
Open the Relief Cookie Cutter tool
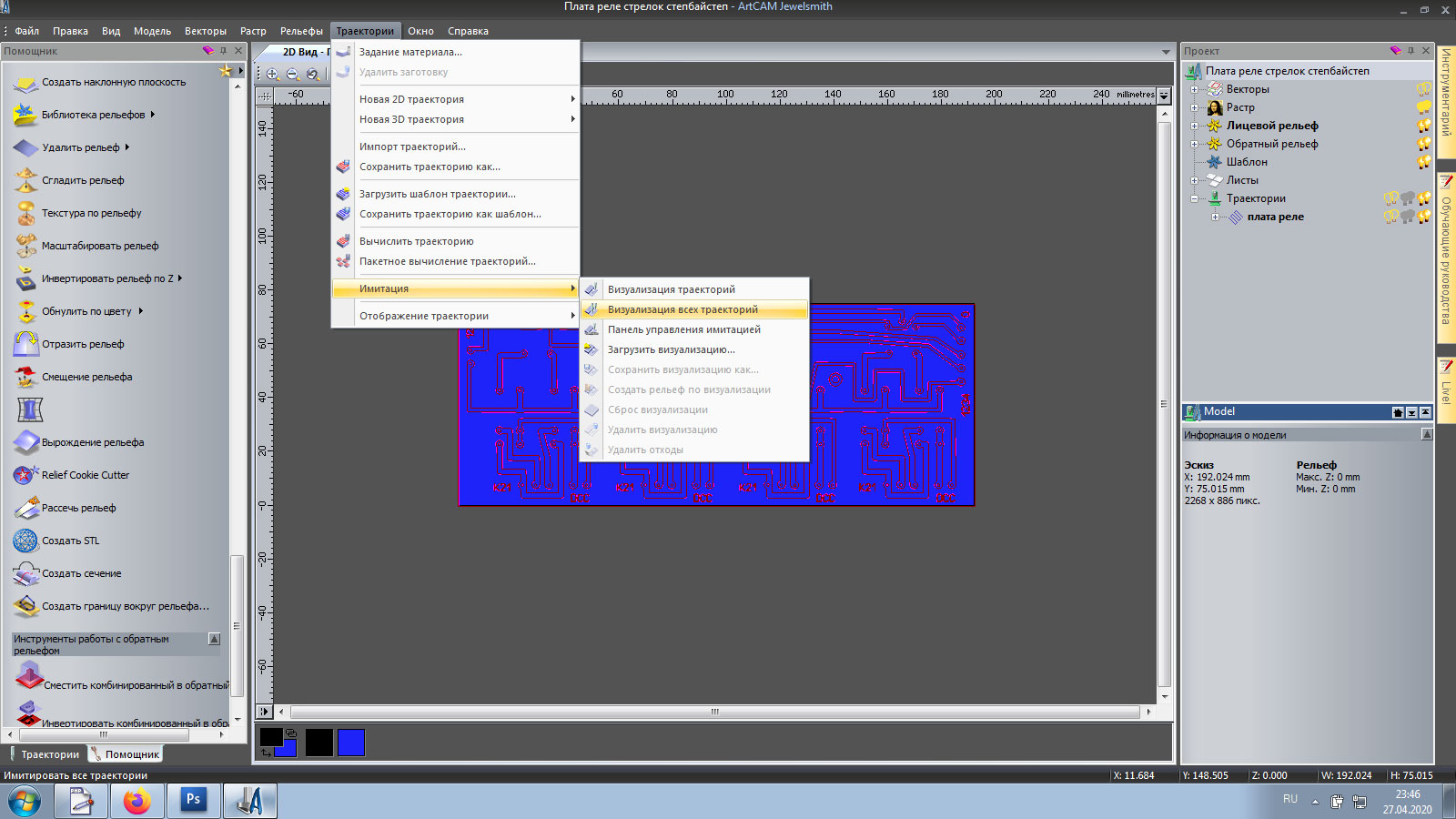point(26,476)
